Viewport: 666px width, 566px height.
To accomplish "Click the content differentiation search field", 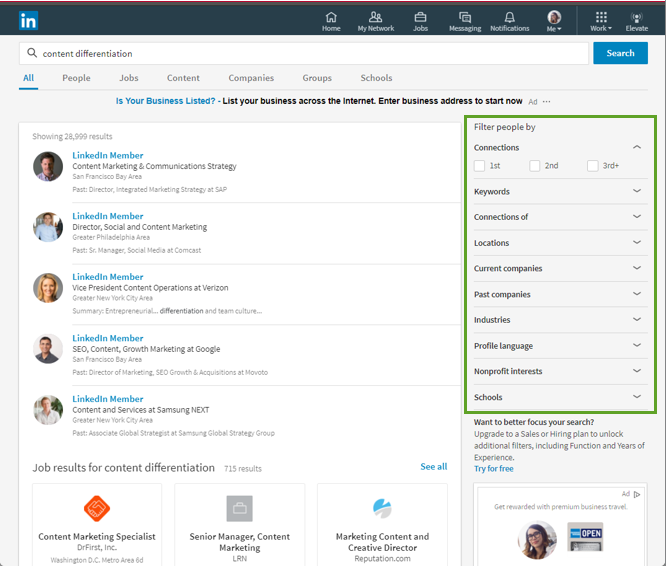I will point(304,54).
